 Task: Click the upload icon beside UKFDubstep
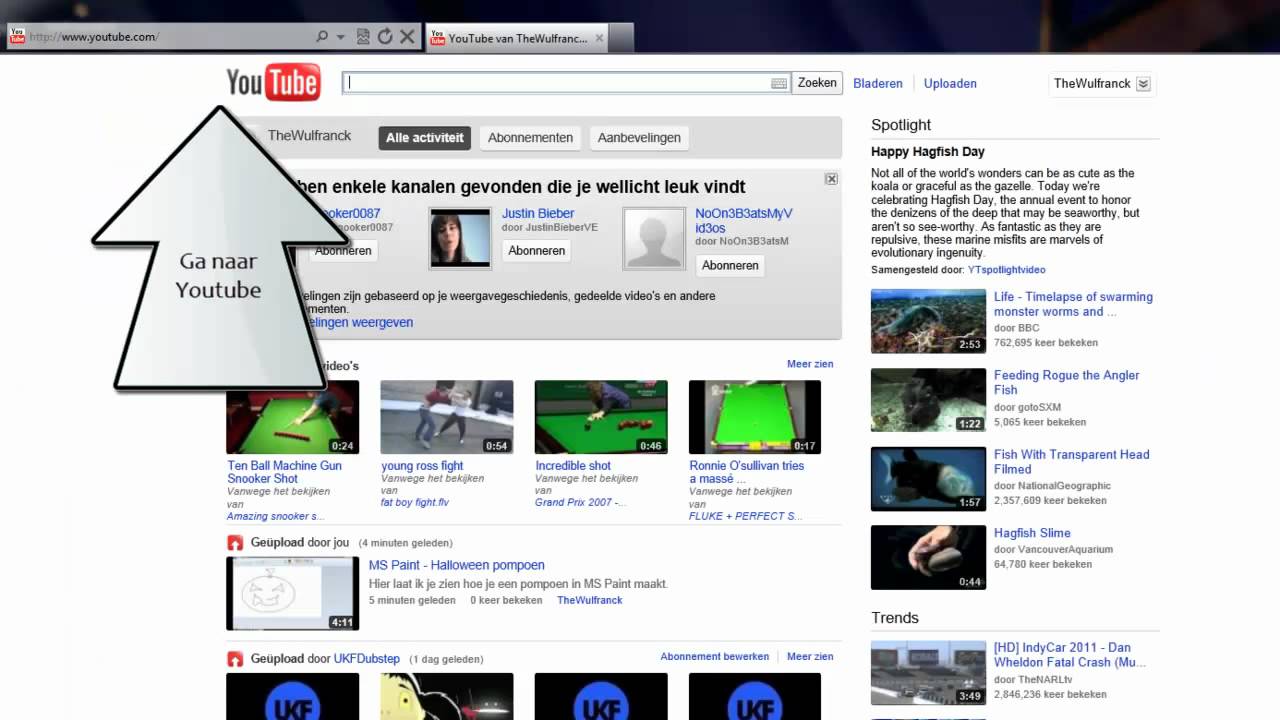pos(235,659)
